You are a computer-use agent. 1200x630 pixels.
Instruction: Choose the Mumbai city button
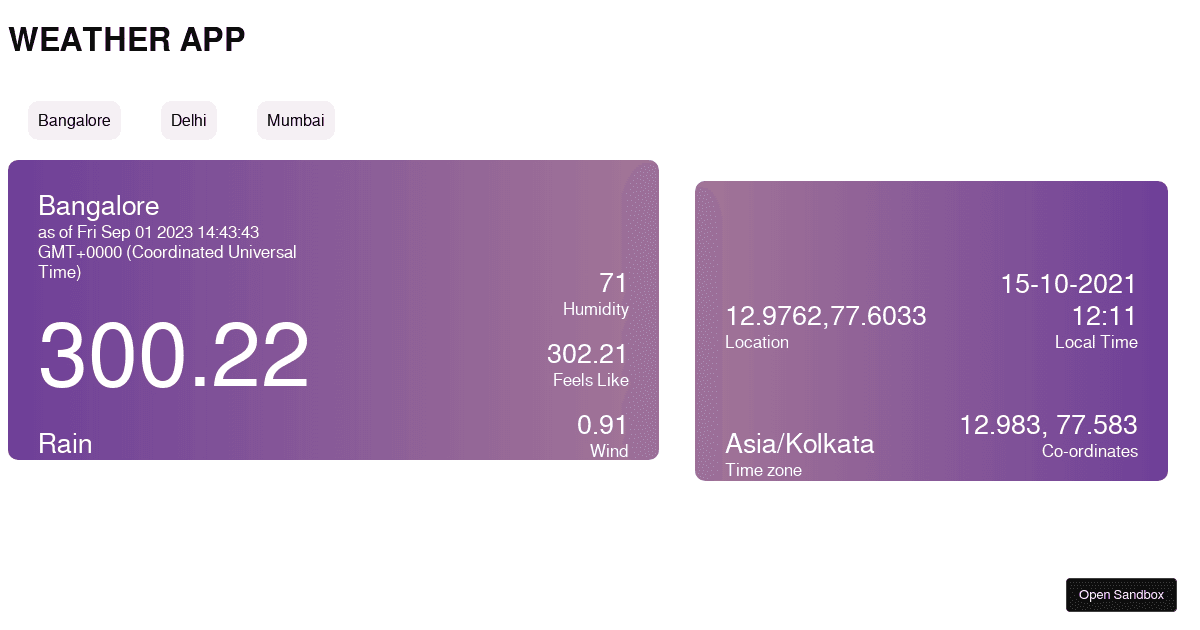(x=296, y=120)
